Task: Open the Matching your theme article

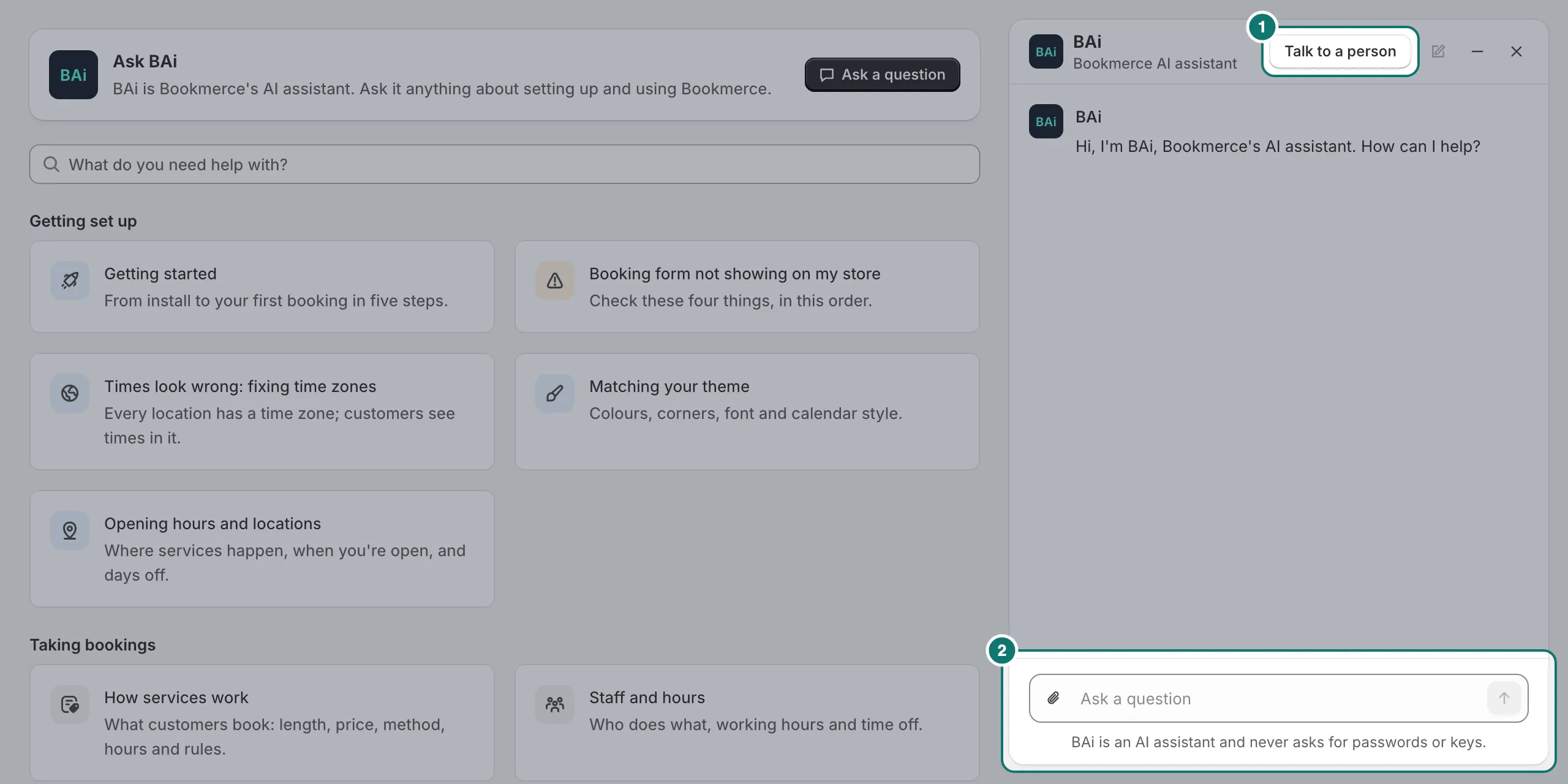Action: coord(747,412)
